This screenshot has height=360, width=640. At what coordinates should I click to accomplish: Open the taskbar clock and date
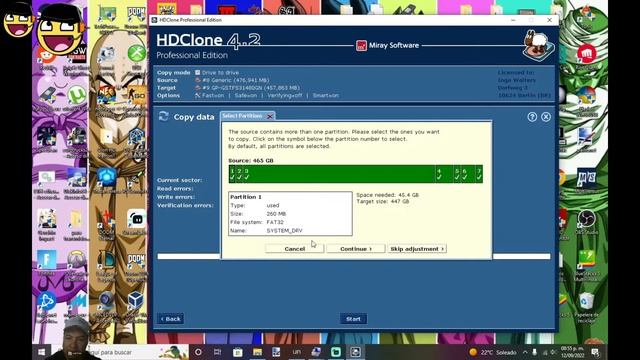[572, 352]
